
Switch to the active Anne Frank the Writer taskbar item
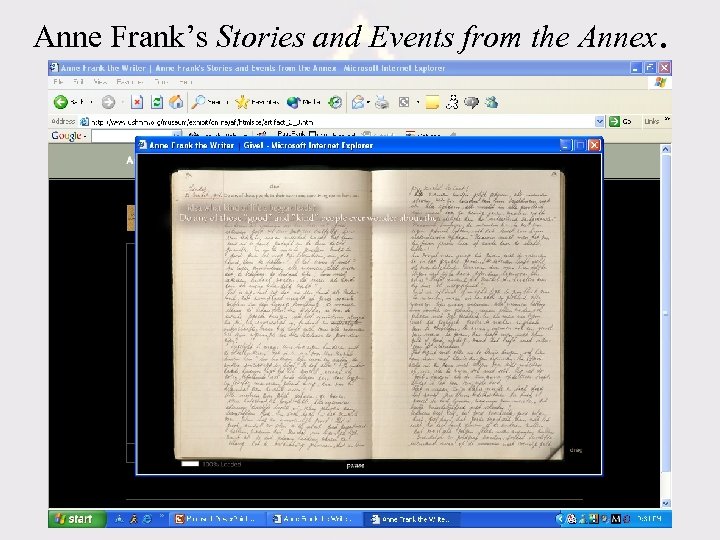pyautogui.click(x=411, y=519)
